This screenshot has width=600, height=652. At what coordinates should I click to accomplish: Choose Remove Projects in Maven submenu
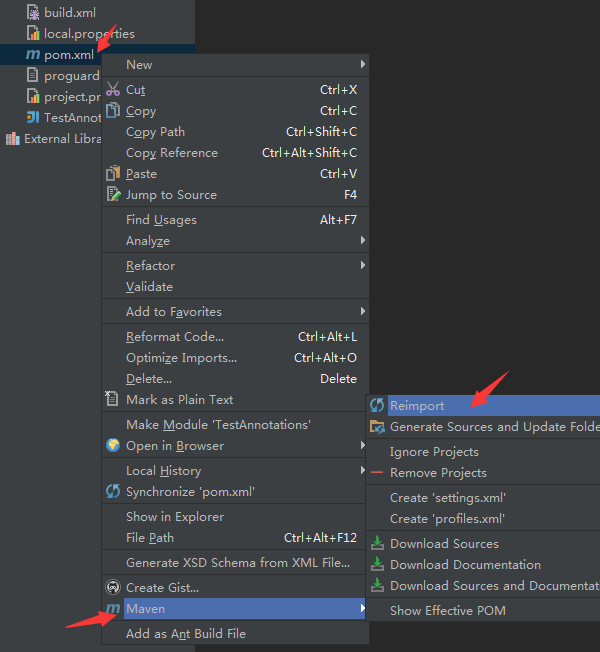pos(438,473)
